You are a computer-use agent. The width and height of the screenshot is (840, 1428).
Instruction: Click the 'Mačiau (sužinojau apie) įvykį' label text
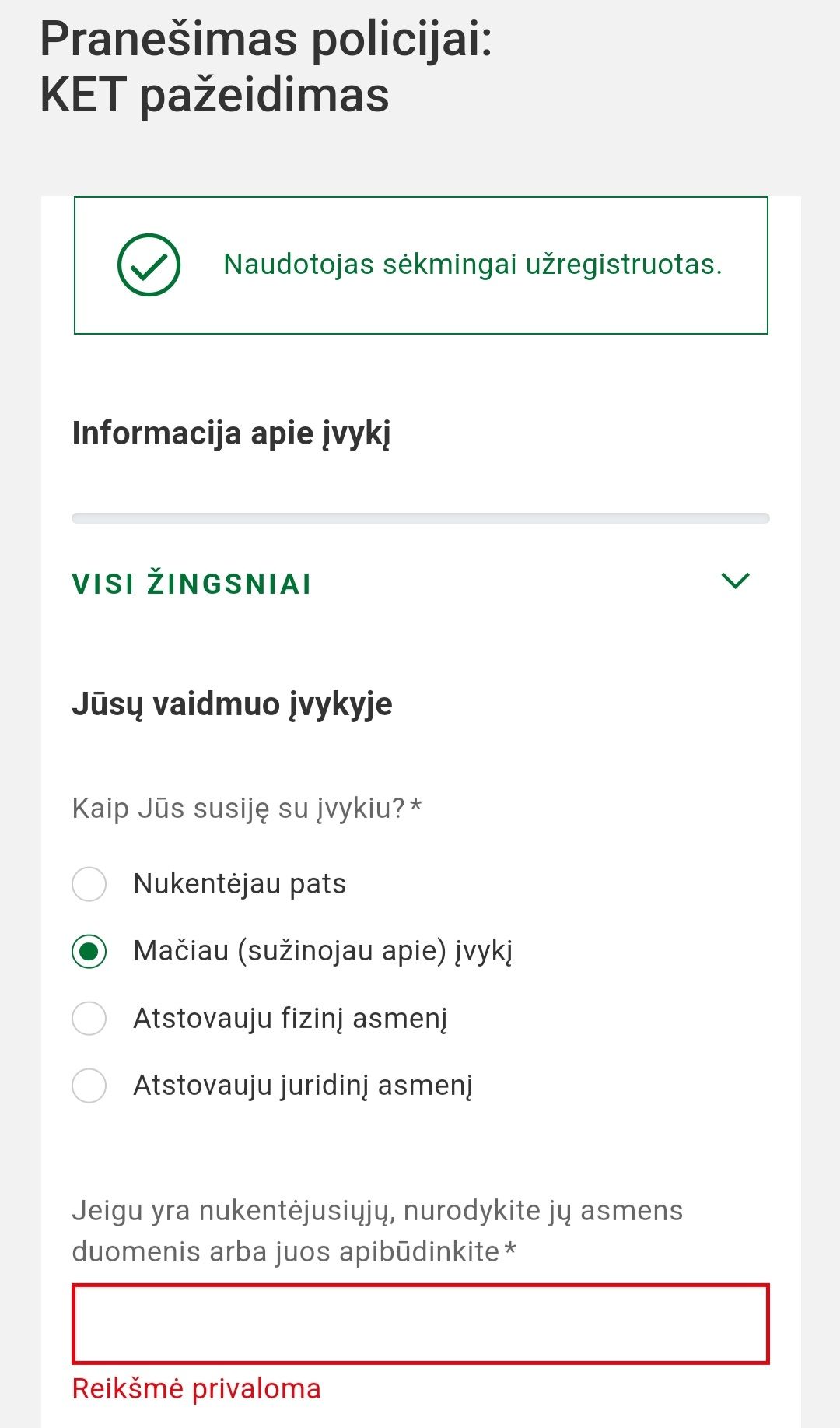[x=323, y=951]
